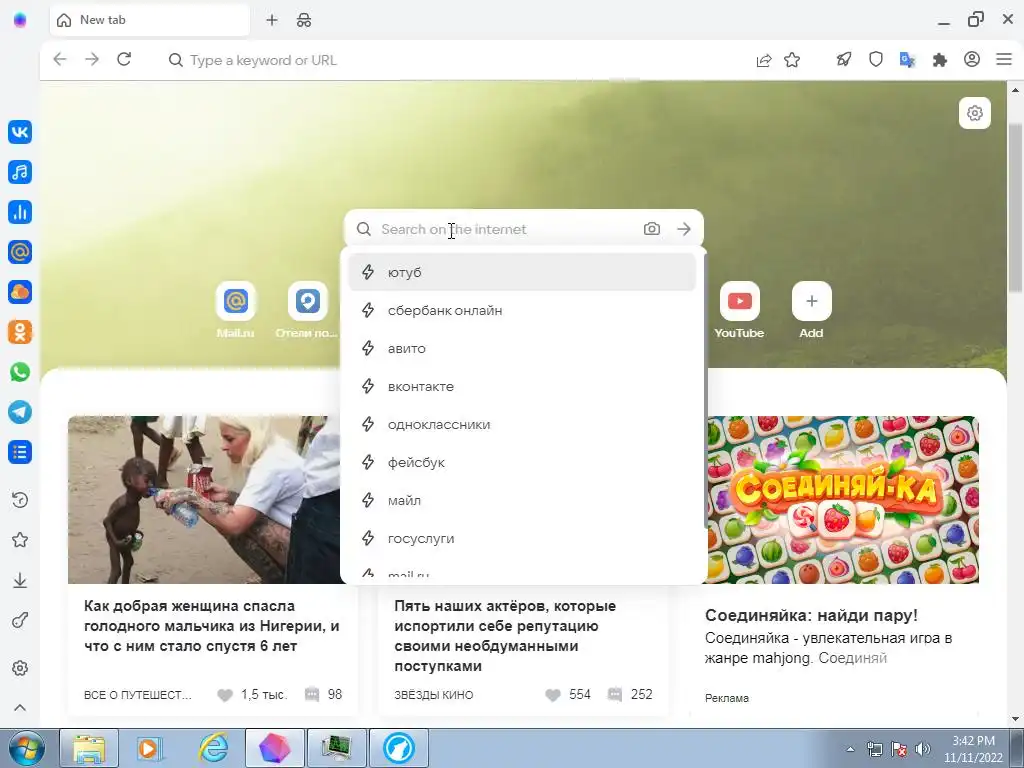Open sidebar settings gear

20,669
